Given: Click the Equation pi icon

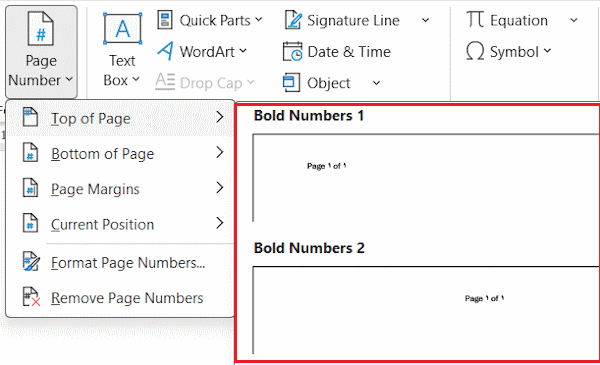Looking at the screenshot, I should [x=475, y=19].
